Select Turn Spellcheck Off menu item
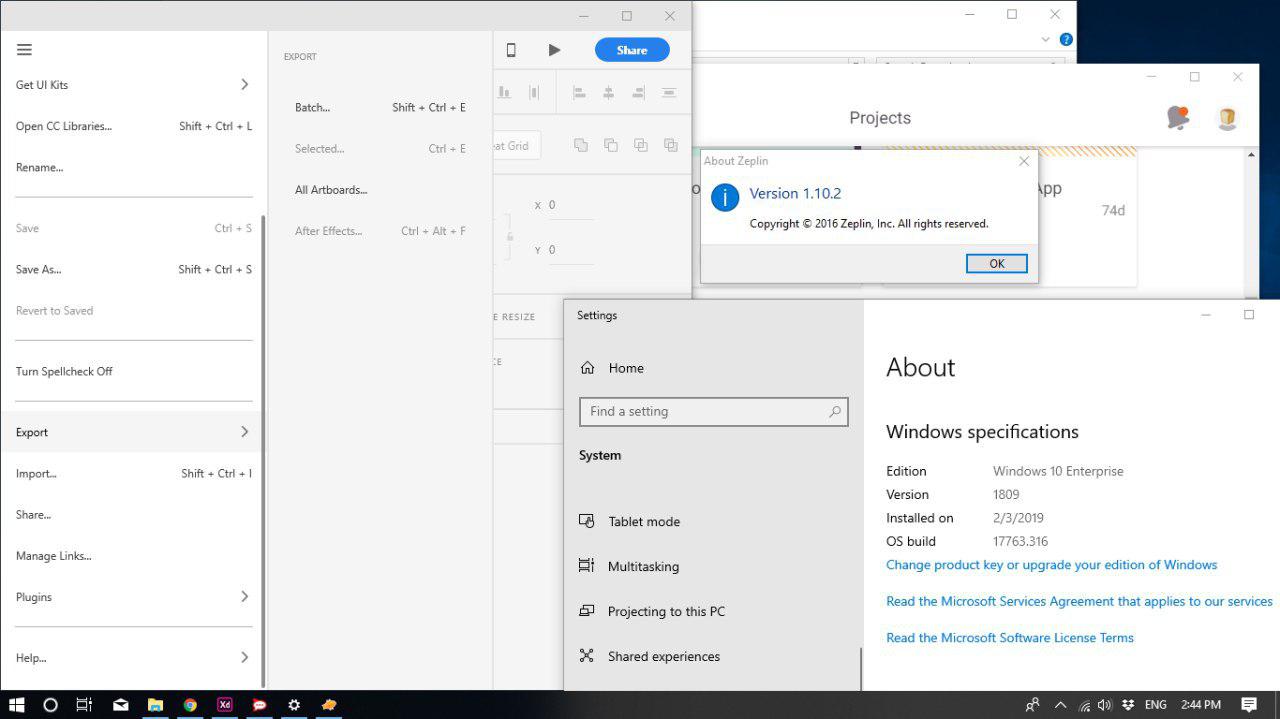 pos(134,372)
